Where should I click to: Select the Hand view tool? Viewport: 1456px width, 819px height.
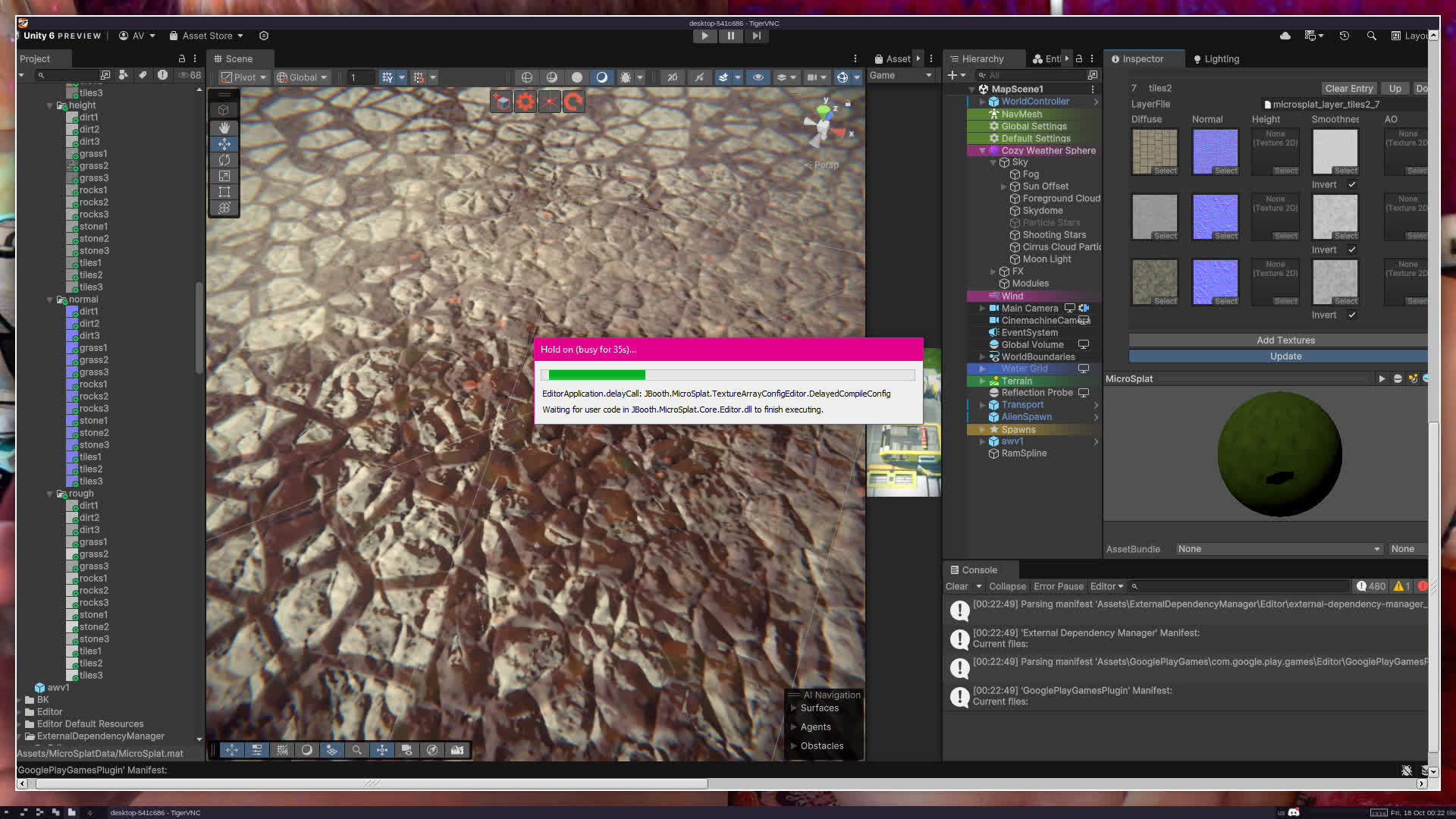click(x=224, y=127)
